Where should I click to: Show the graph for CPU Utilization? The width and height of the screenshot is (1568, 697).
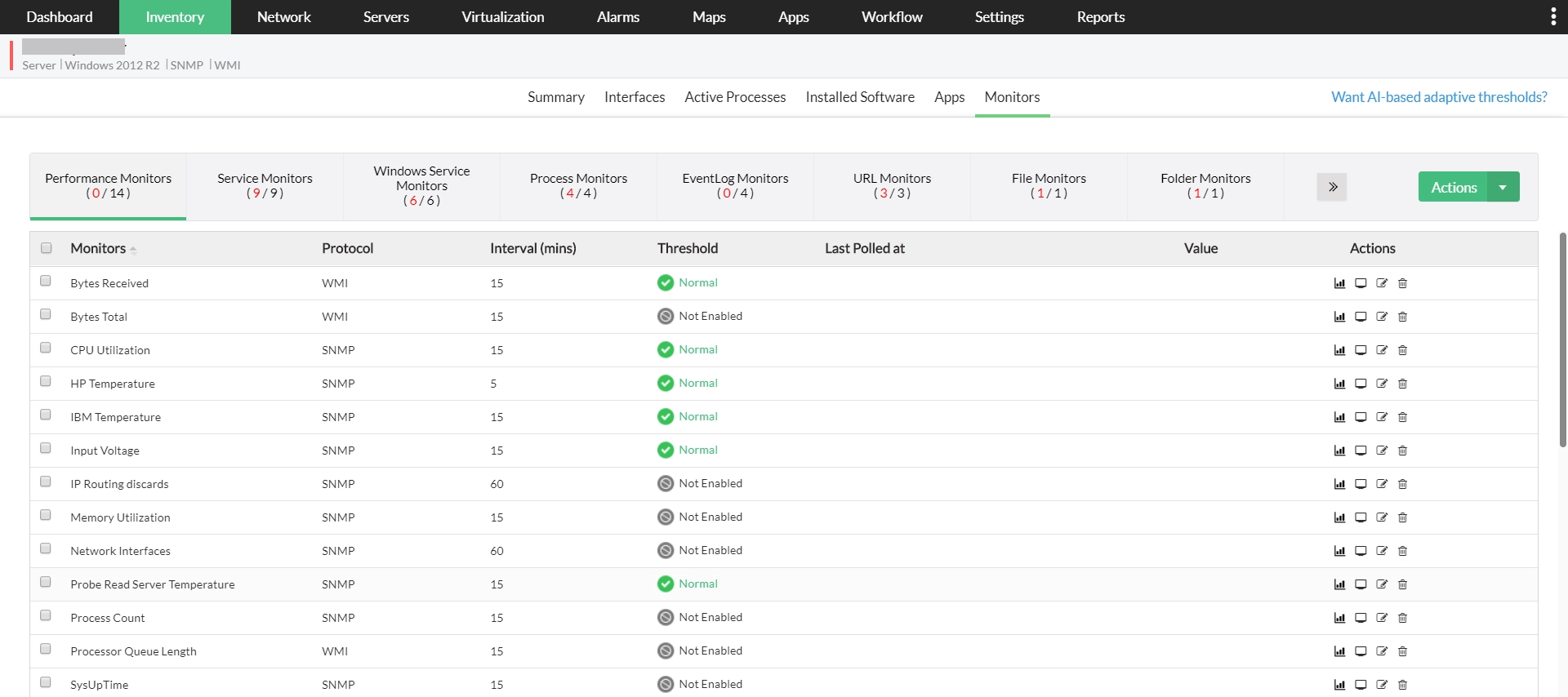click(x=1339, y=350)
